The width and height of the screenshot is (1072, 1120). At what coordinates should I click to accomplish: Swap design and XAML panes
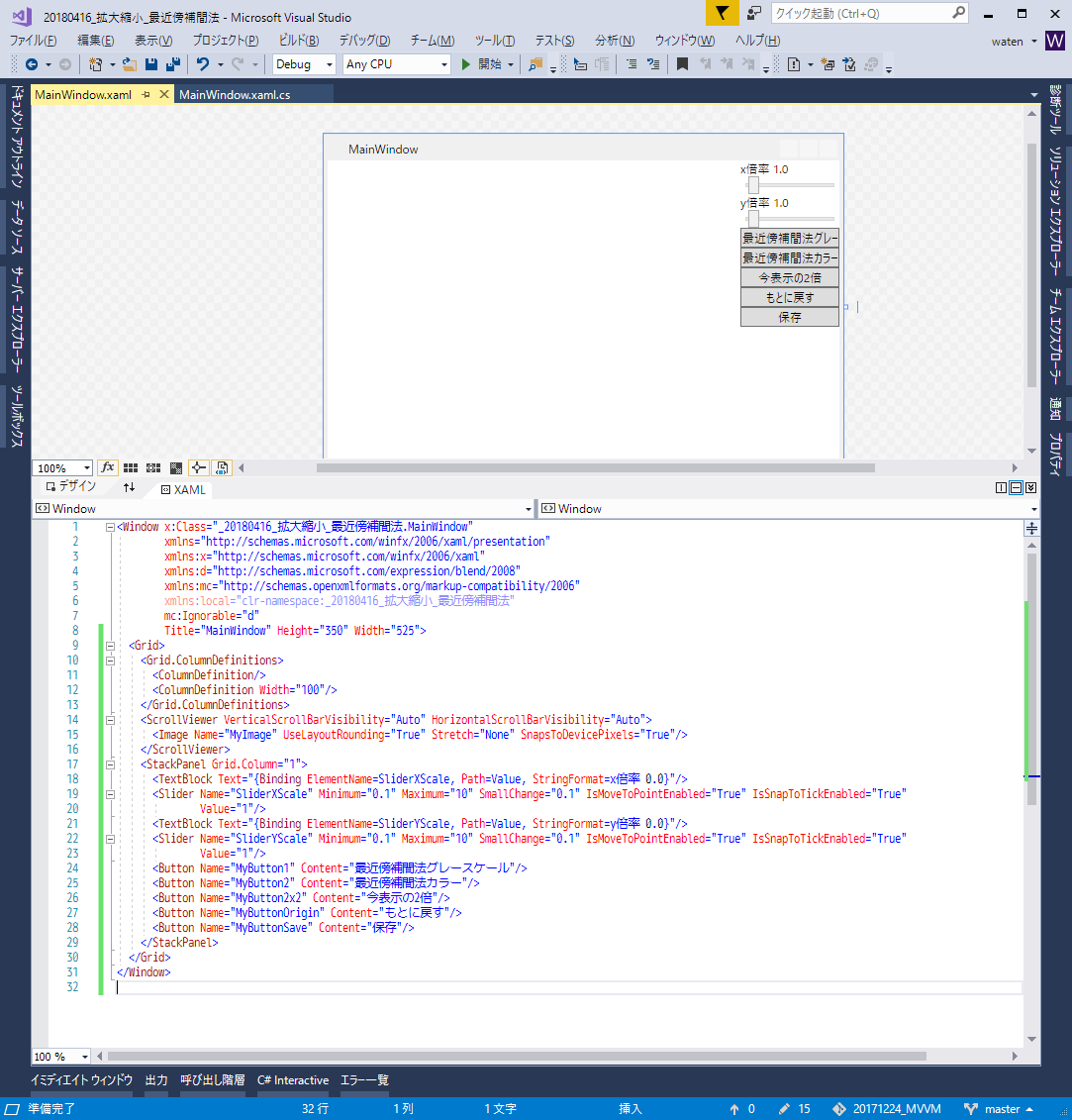tap(130, 487)
